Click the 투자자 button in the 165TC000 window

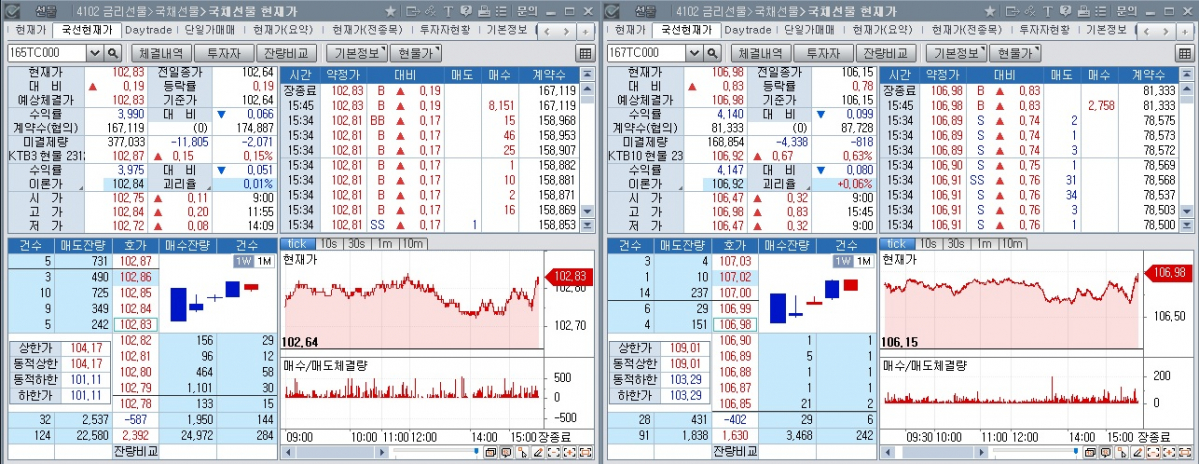pyautogui.click(x=223, y=53)
